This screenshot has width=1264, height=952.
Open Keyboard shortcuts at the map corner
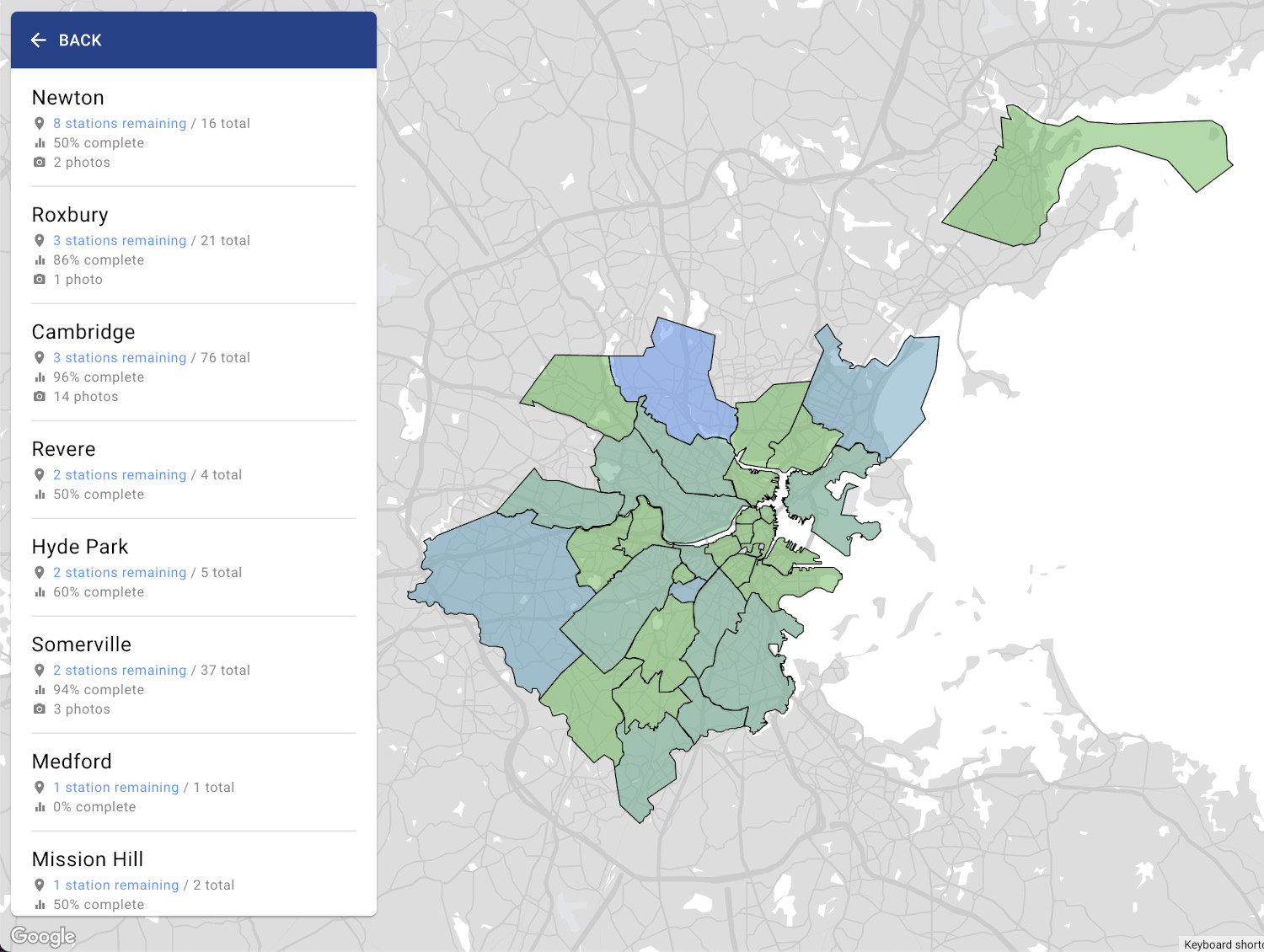click(1222, 944)
